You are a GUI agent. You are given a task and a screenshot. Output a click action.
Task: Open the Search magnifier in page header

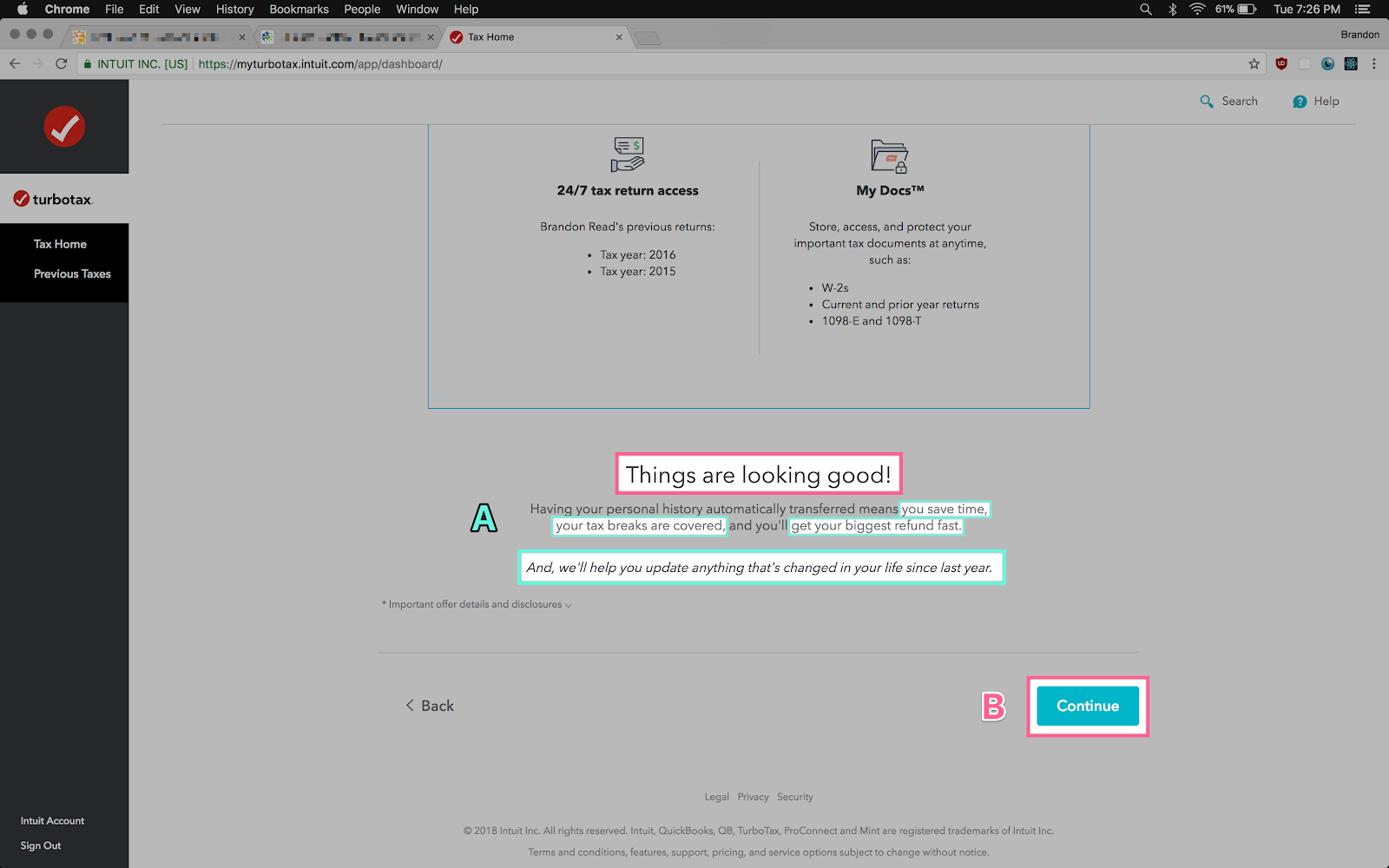coord(1207,102)
